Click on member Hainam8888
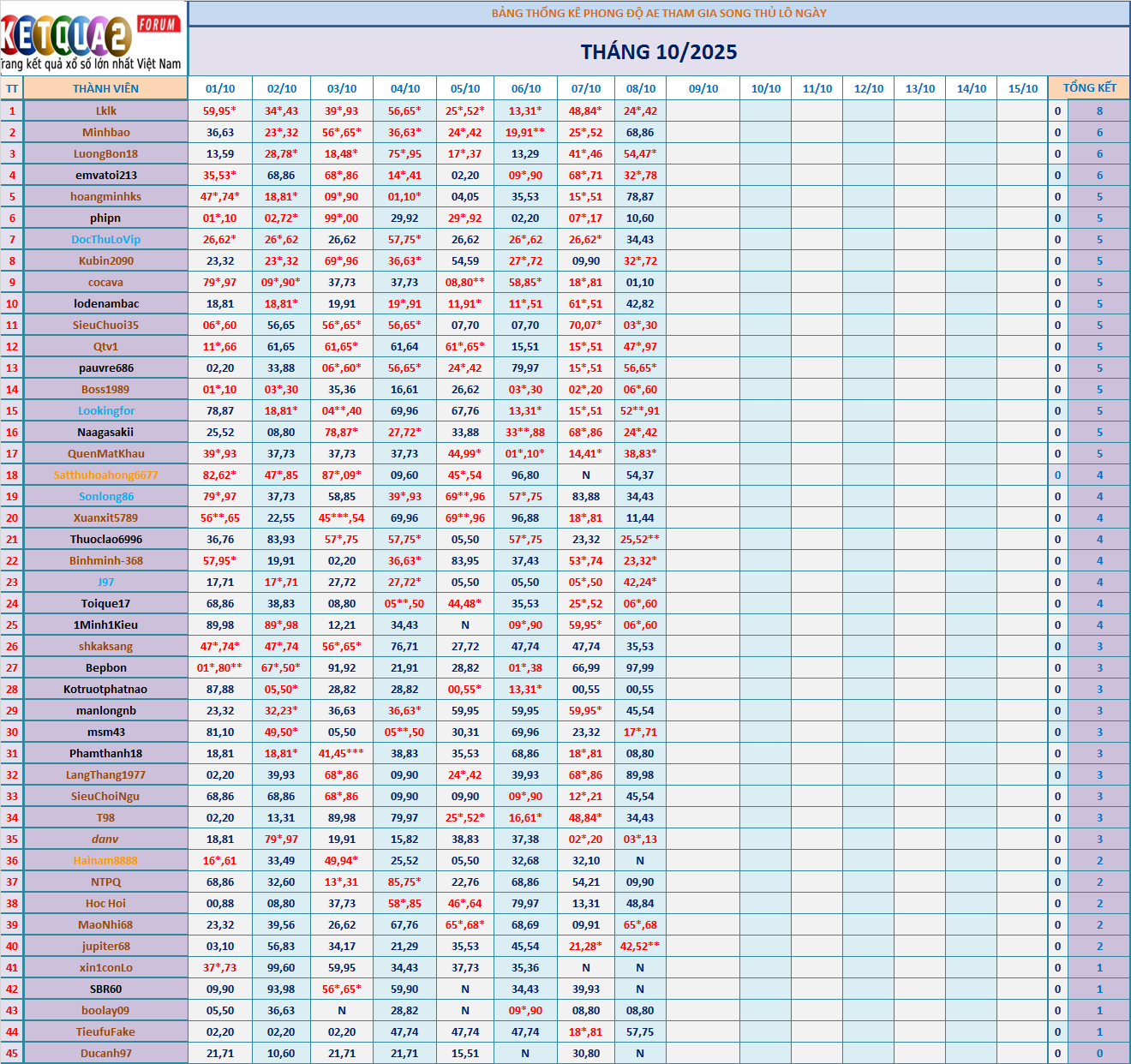The image size is (1131, 1064). pos(106,861)
